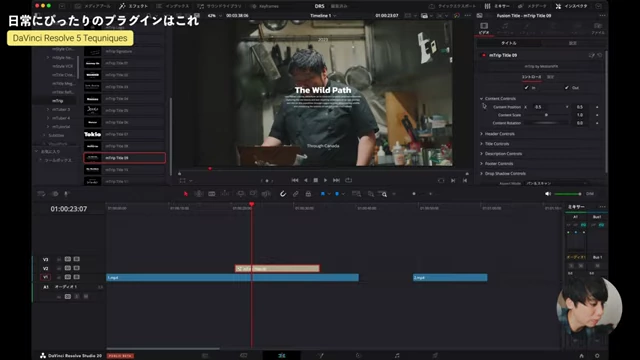Open the Mixer panel from top bar

click(497, 6)
